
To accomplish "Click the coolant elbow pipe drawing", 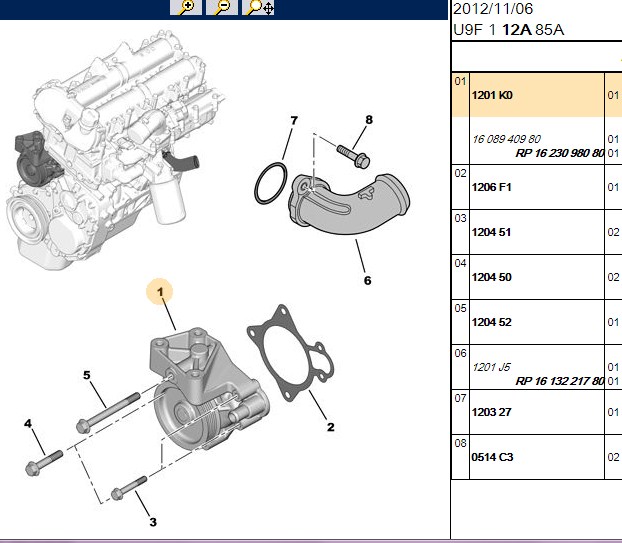I will 349,204.
